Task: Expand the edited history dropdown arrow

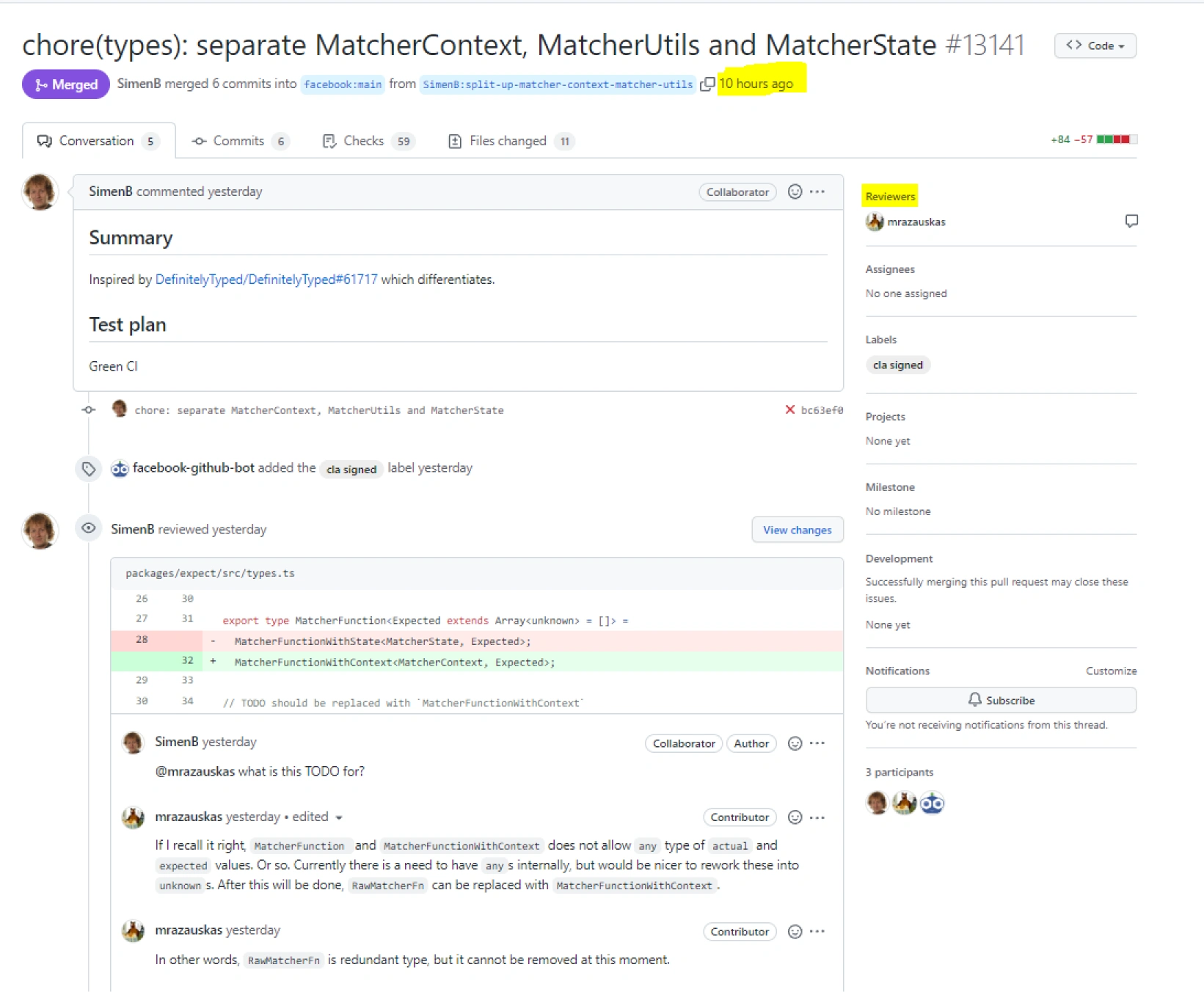Action: 339,817
